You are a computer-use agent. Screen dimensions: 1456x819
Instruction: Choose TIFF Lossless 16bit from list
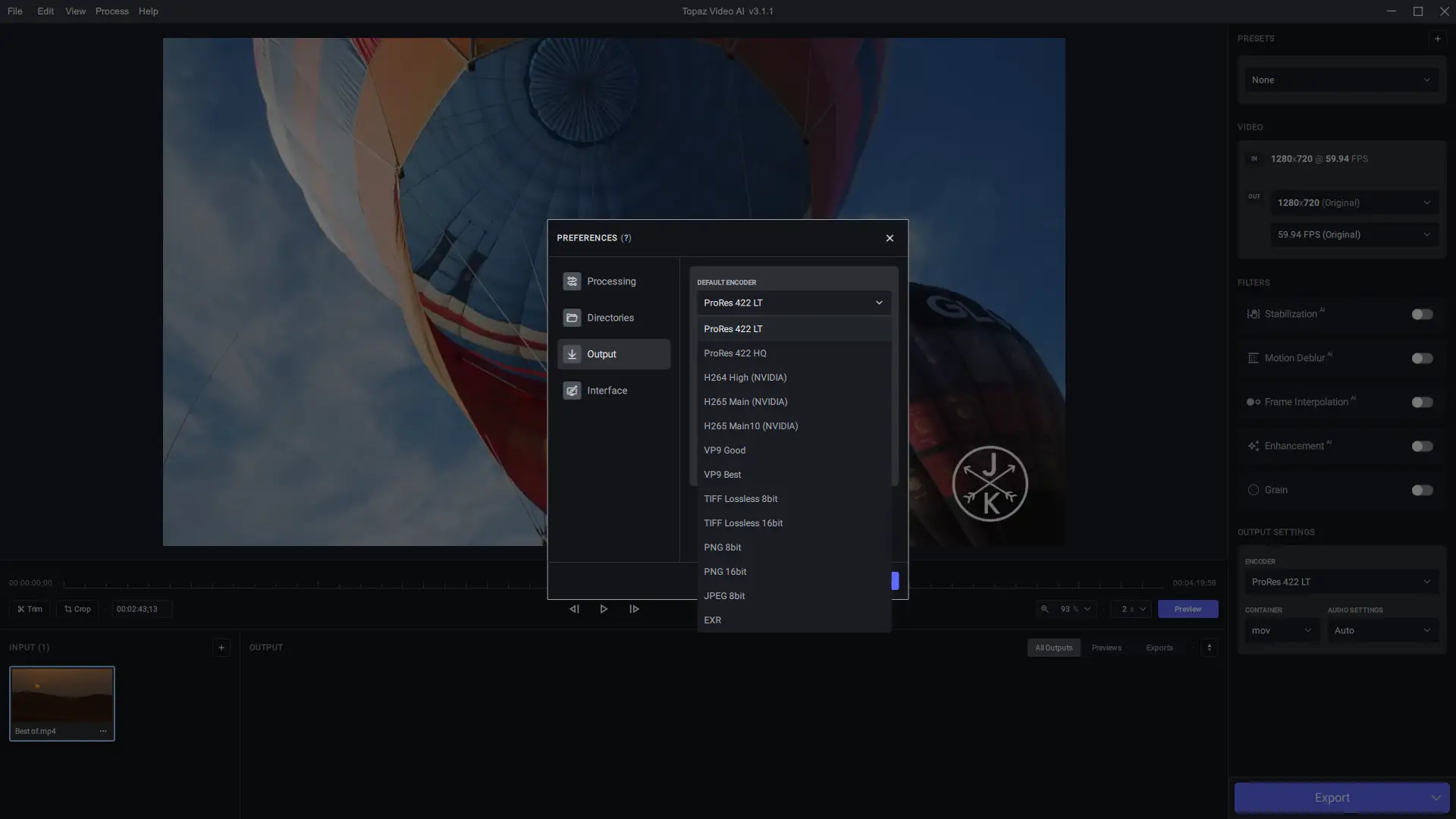[x=742, y=523]
